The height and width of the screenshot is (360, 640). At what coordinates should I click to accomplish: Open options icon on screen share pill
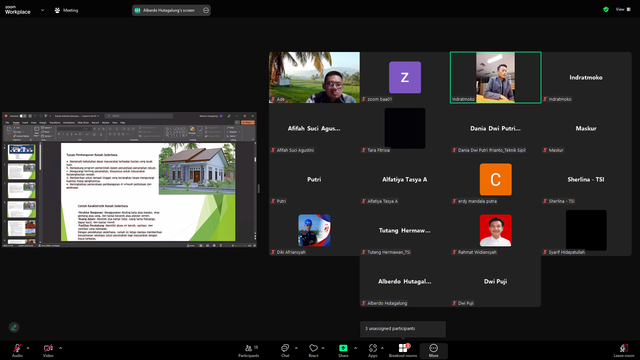coord(206,10)
